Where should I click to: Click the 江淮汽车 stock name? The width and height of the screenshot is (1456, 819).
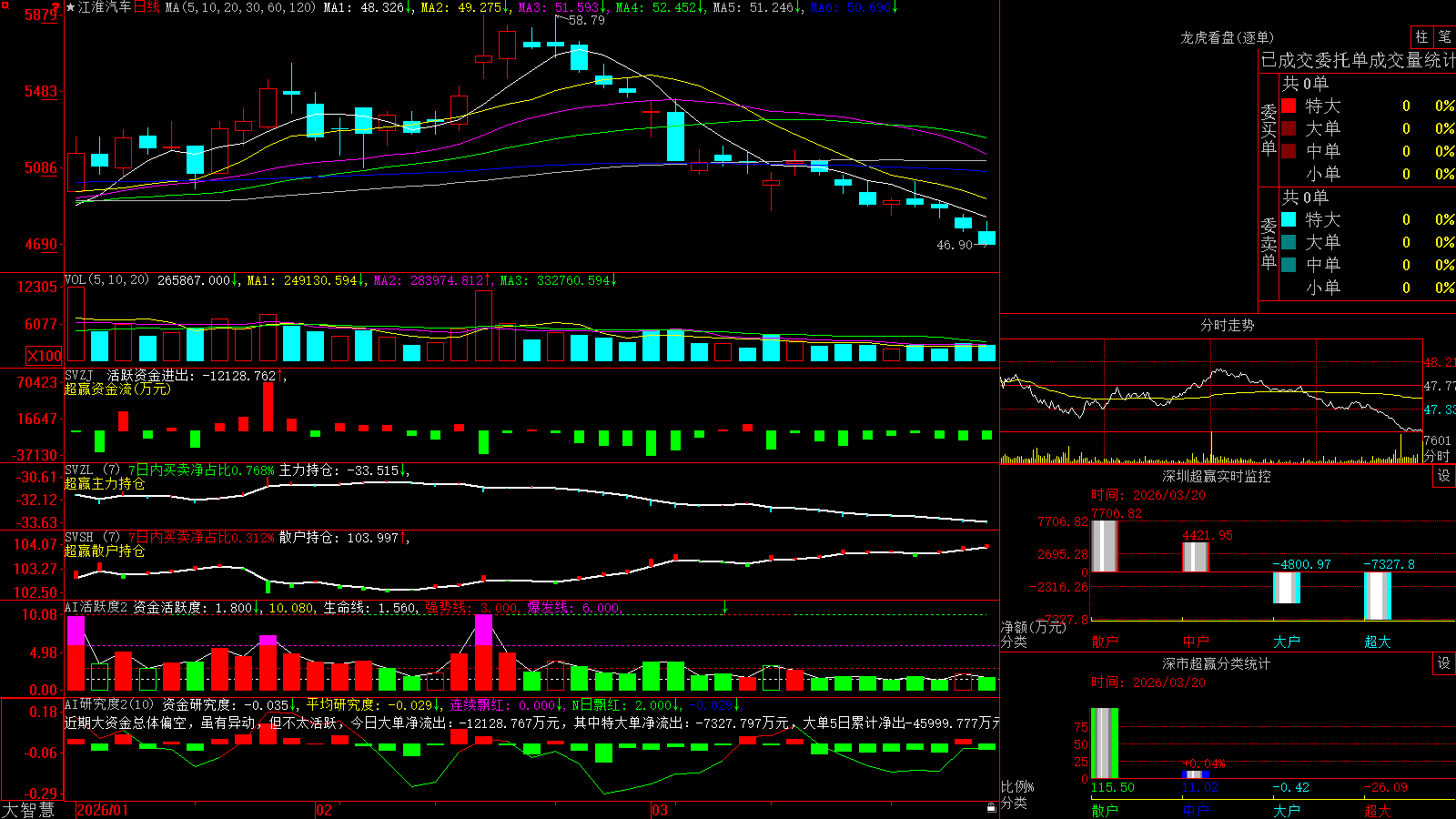[105, 7]
